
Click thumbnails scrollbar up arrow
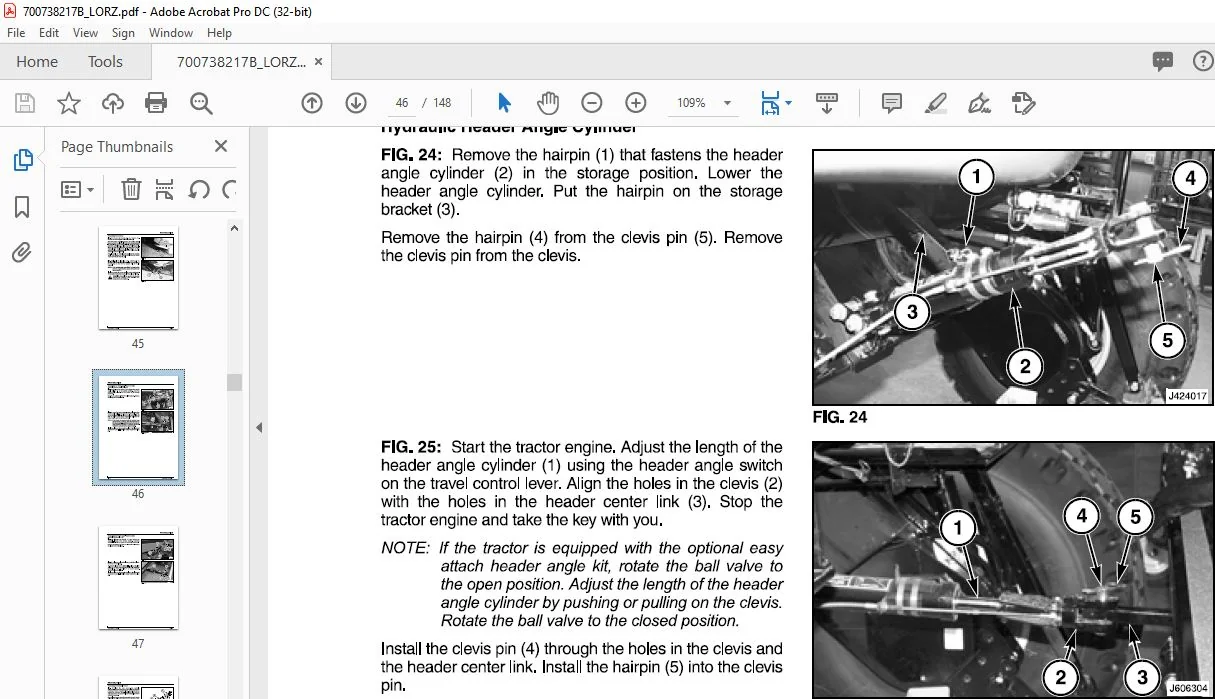[x=234, y=228]
